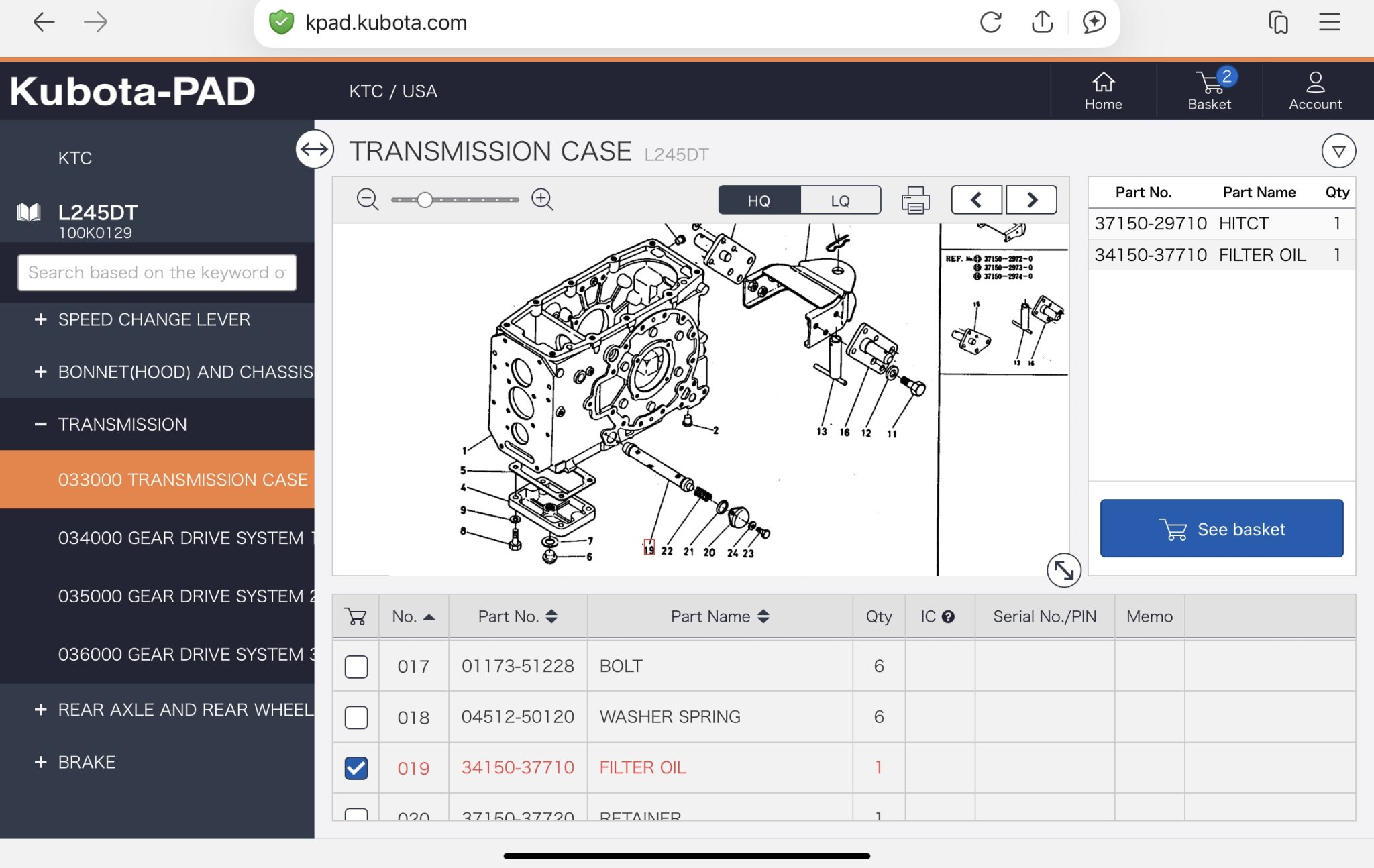The height and width of the screenshot is (868, 1374).
Task: Open the browser tabs overview icon
Action: click(1278, 22)
